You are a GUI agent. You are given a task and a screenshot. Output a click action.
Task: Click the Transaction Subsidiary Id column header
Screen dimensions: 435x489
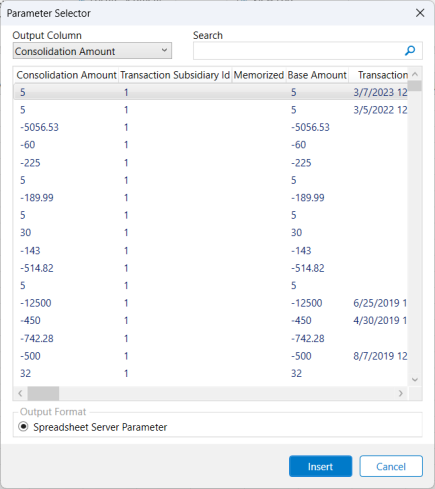pos(175,75)
